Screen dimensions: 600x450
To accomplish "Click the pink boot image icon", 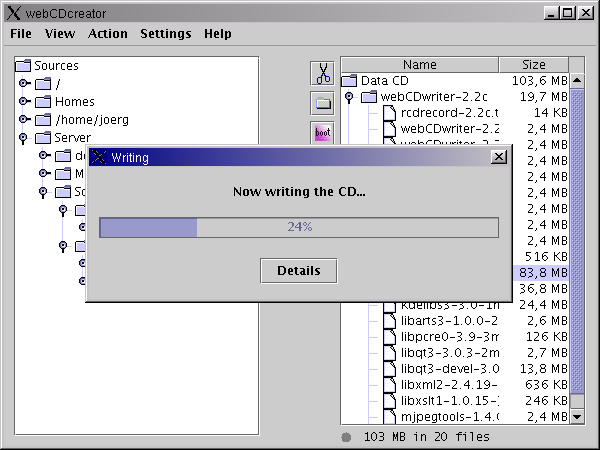I will (x=322, y=132).
